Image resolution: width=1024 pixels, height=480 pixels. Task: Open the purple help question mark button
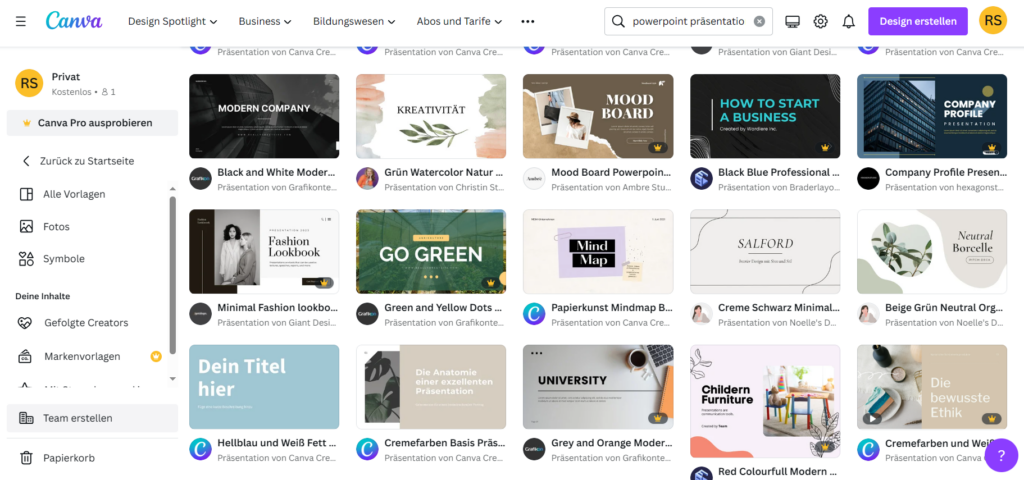click(1000, 455)
